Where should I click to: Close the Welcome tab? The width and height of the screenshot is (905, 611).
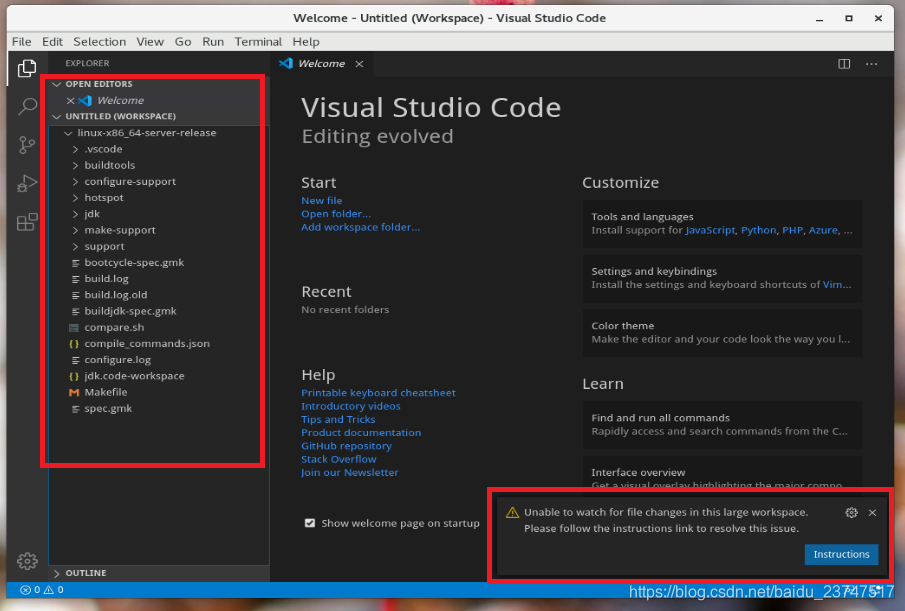(x=359, y=64)
